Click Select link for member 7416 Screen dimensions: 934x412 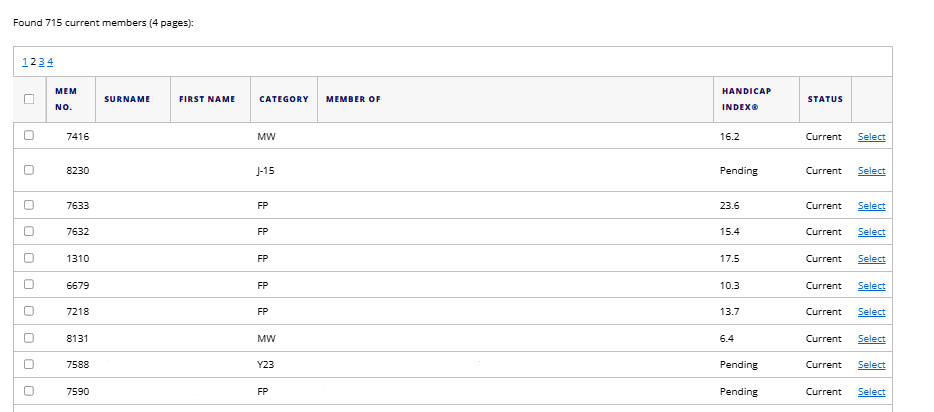[x=871, y=137]
